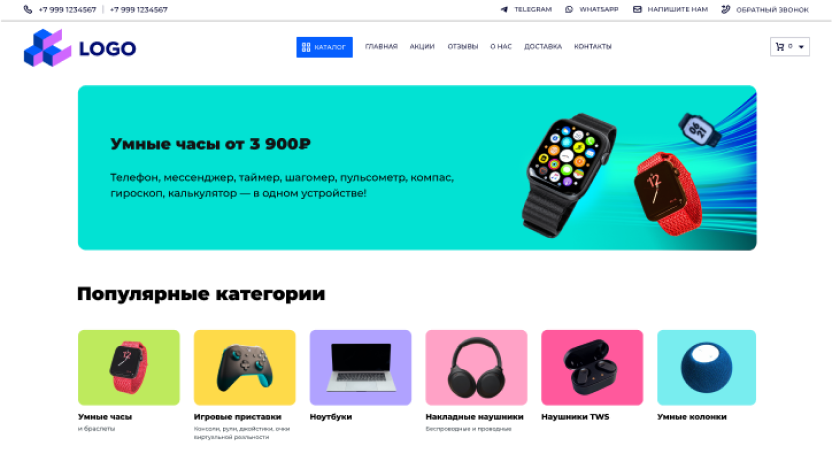Select the Ноутбуки category thumbnail
The image size is (832, 466).
coord(360,367)
